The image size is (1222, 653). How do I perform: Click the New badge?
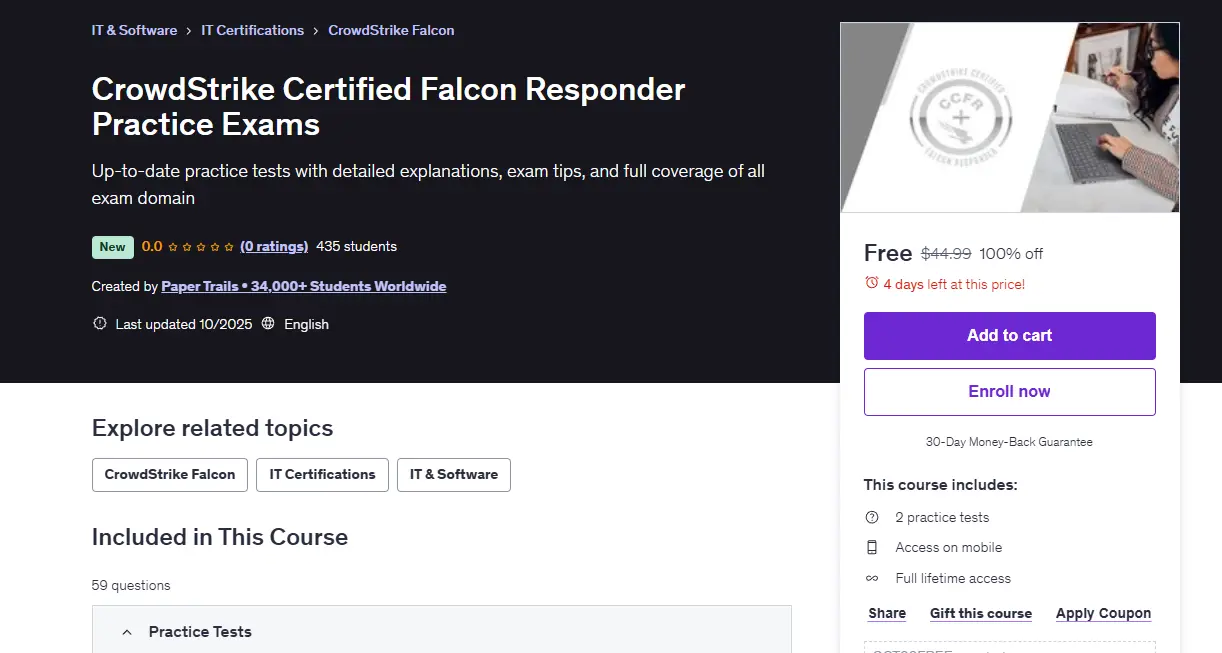point(112,247)
